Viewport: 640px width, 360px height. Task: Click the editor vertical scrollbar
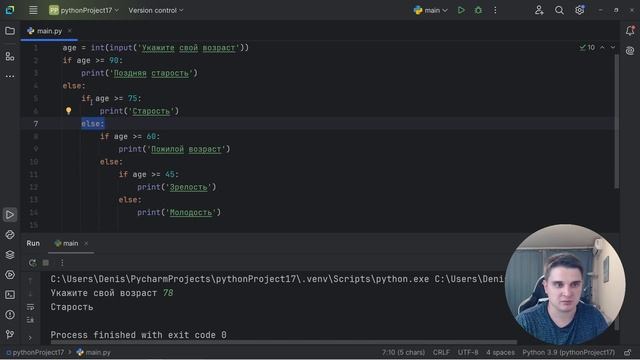(x=616, y=122)
